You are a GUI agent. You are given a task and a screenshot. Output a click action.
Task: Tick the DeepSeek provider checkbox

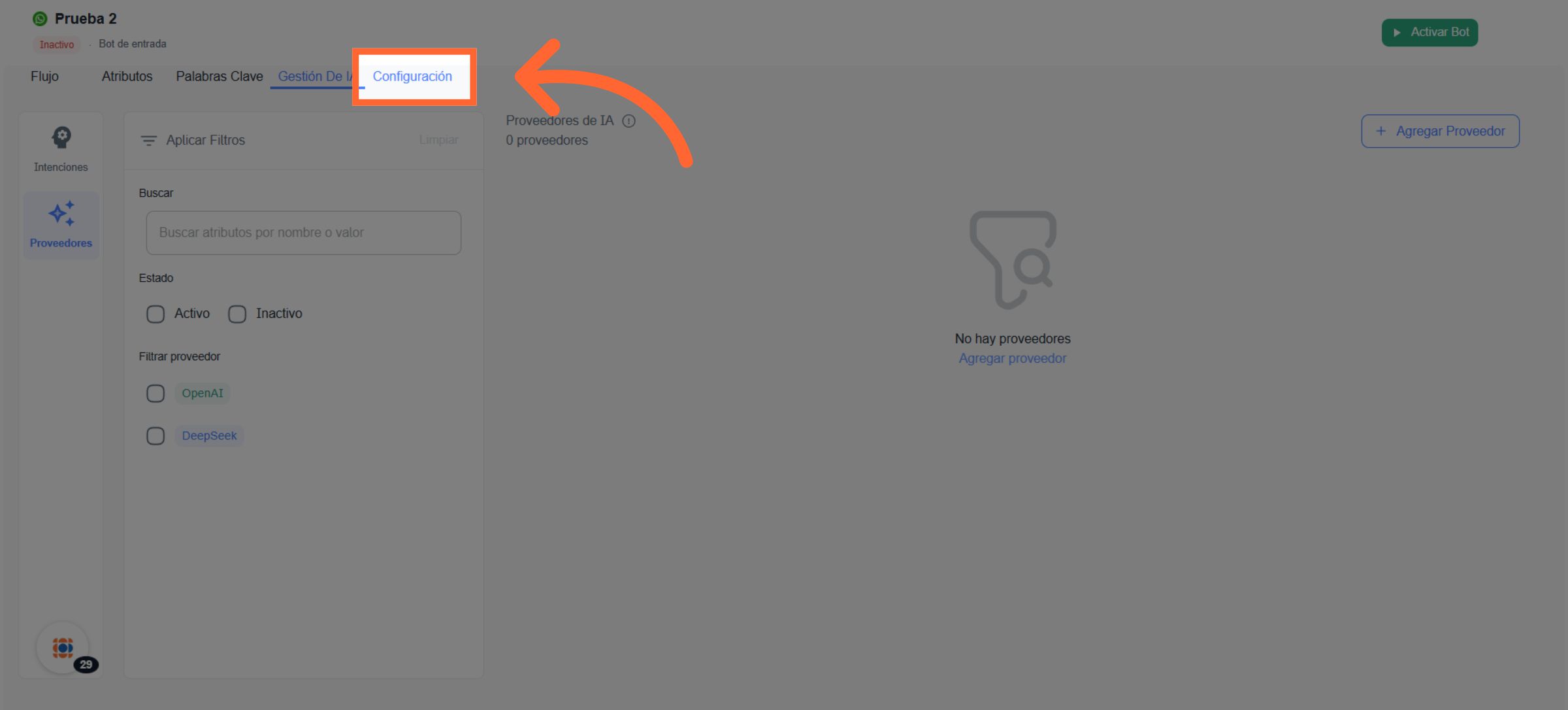pos(155,436)
